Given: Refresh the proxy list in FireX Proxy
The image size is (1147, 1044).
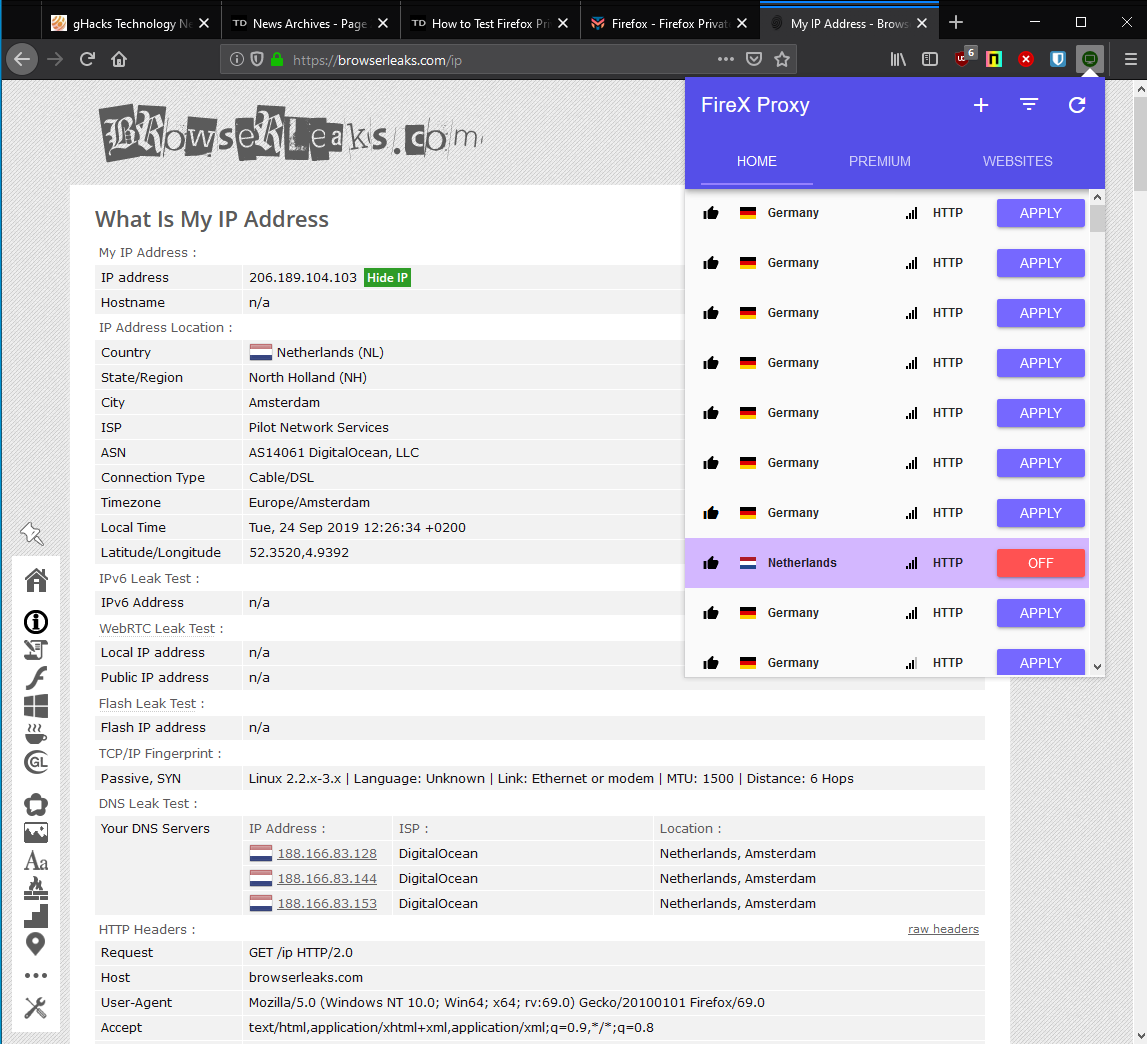Looking at the screenshot, I should (1077, 105).
